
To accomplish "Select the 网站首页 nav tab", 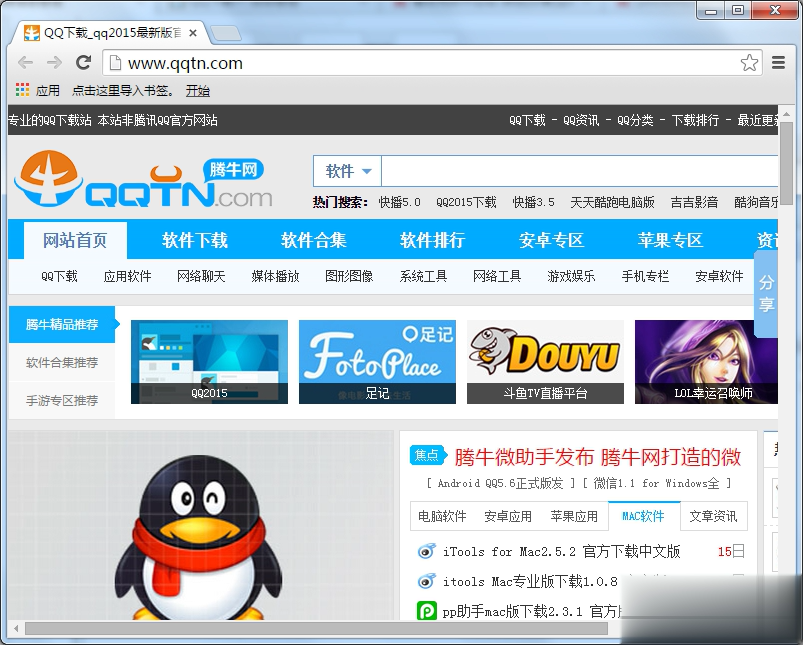I will (x=75, y=240).
